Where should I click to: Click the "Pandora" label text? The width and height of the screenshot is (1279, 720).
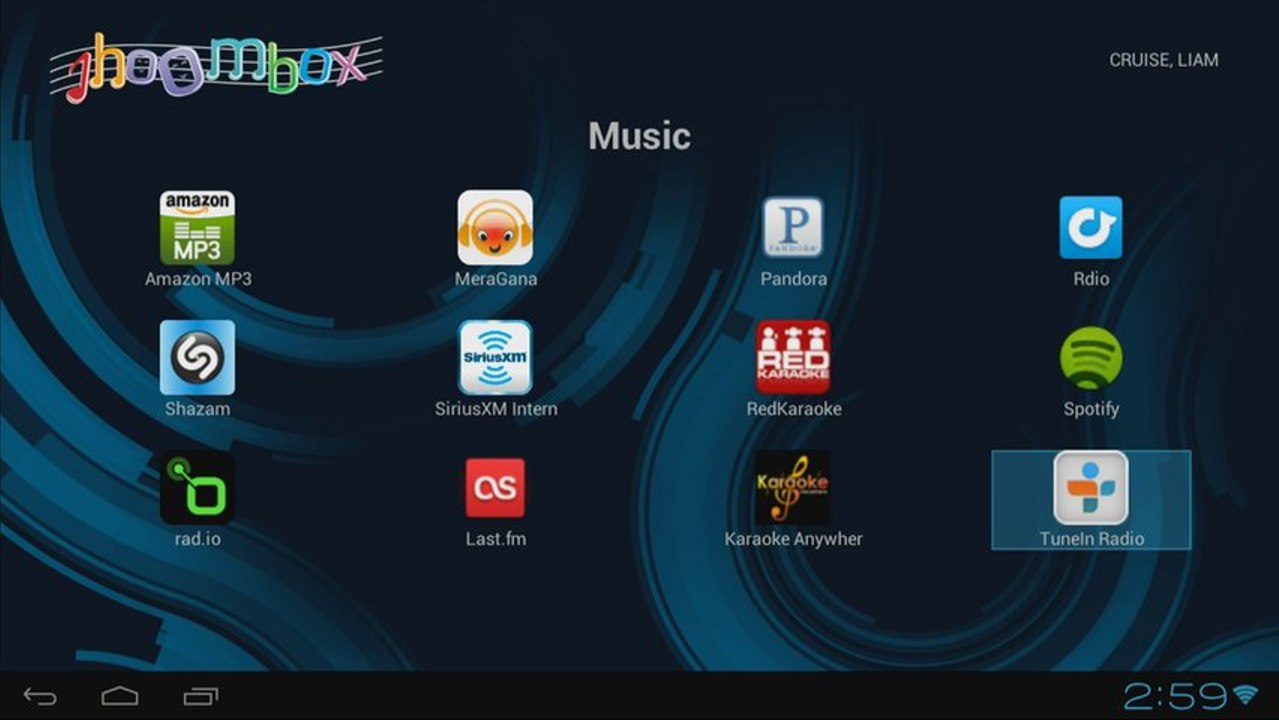[x=794, y=279]
